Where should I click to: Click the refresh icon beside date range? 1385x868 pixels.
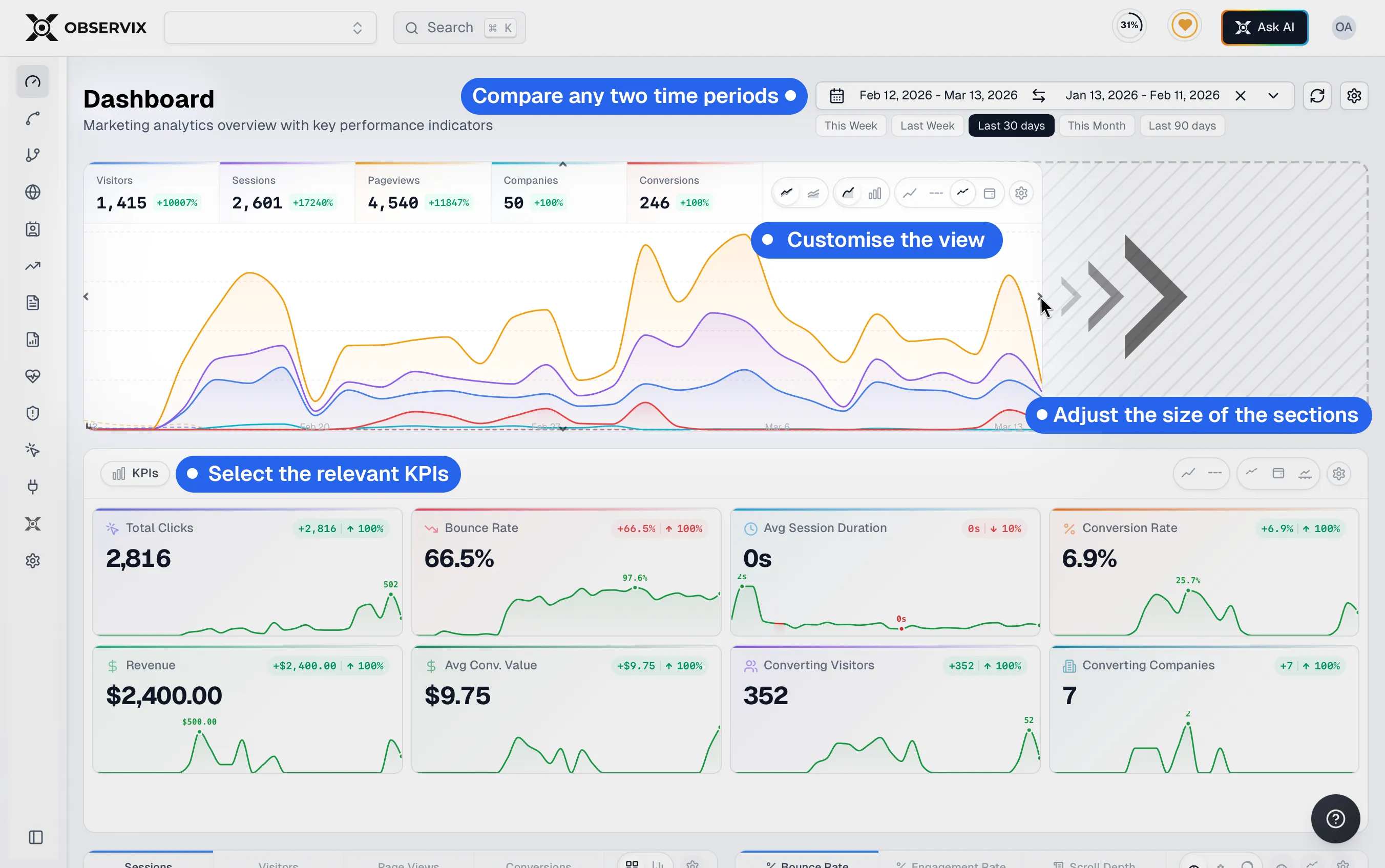[1317, 96]
